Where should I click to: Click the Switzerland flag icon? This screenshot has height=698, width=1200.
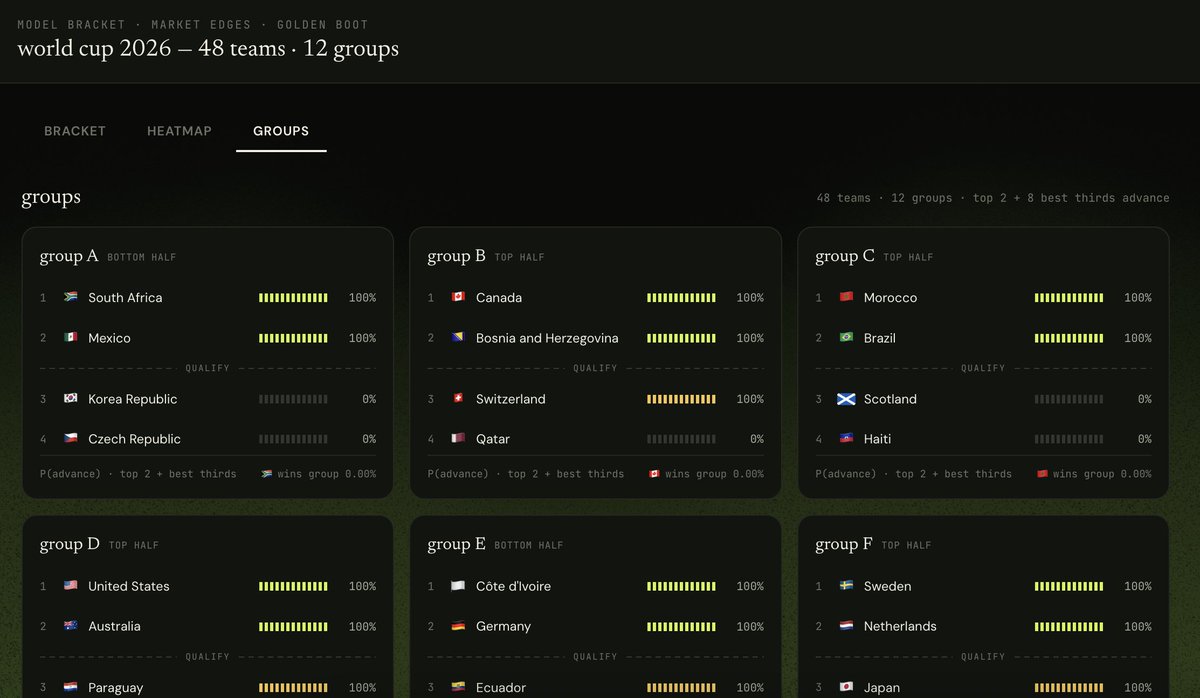(x=459, y=398)
